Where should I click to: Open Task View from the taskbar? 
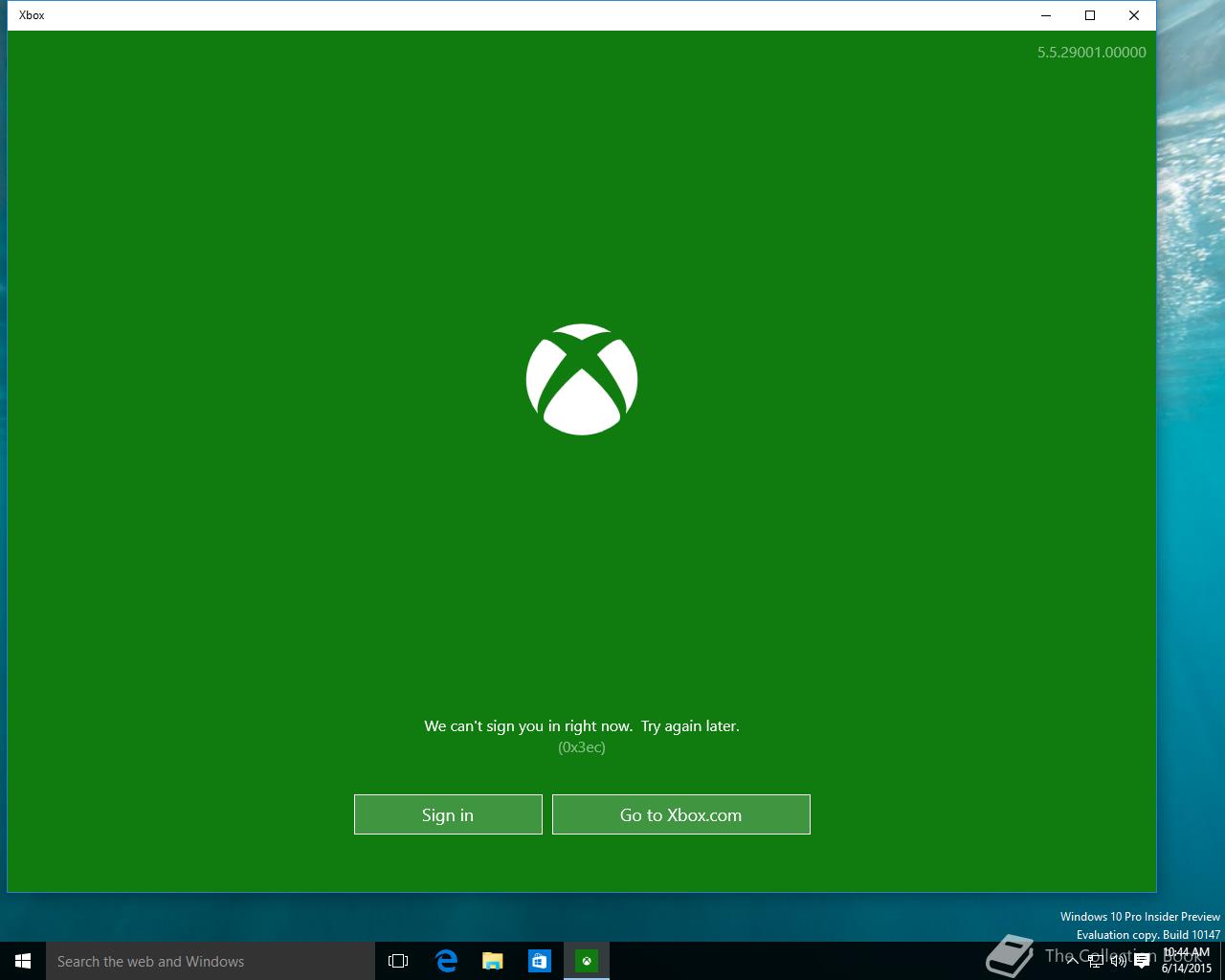tap(398, 961)
